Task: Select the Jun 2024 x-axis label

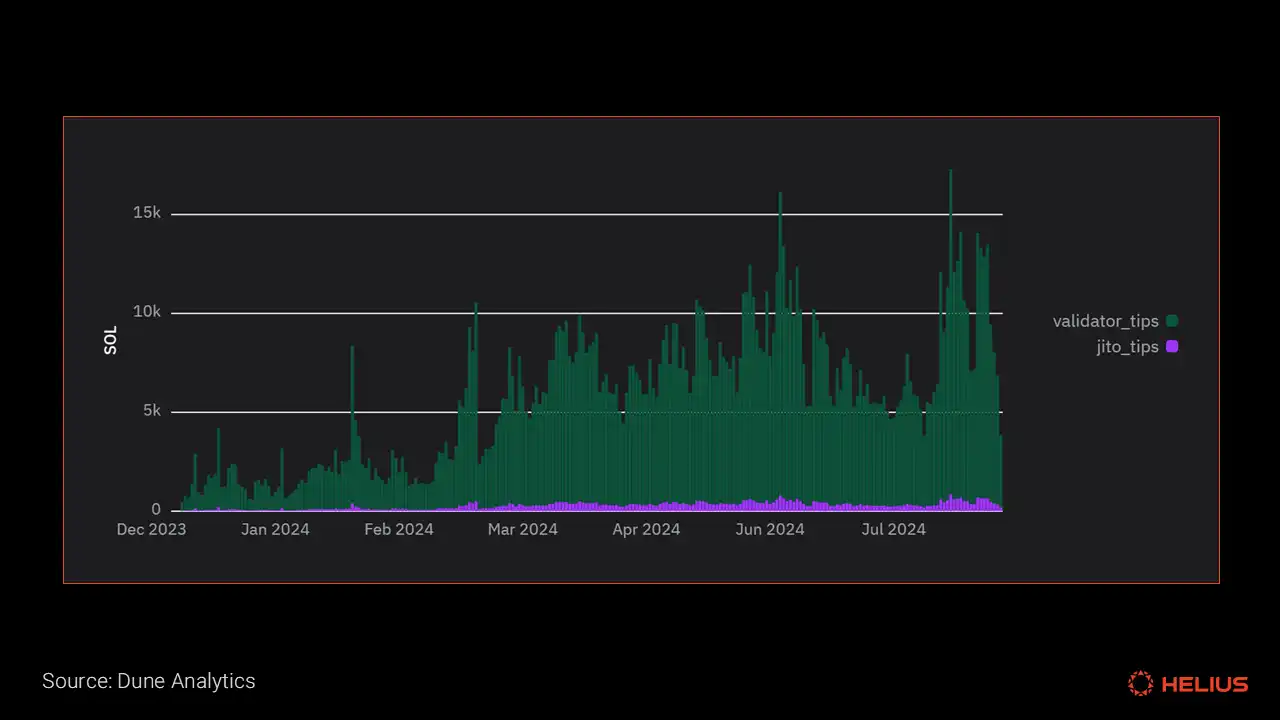Action: tap(770, 530)
